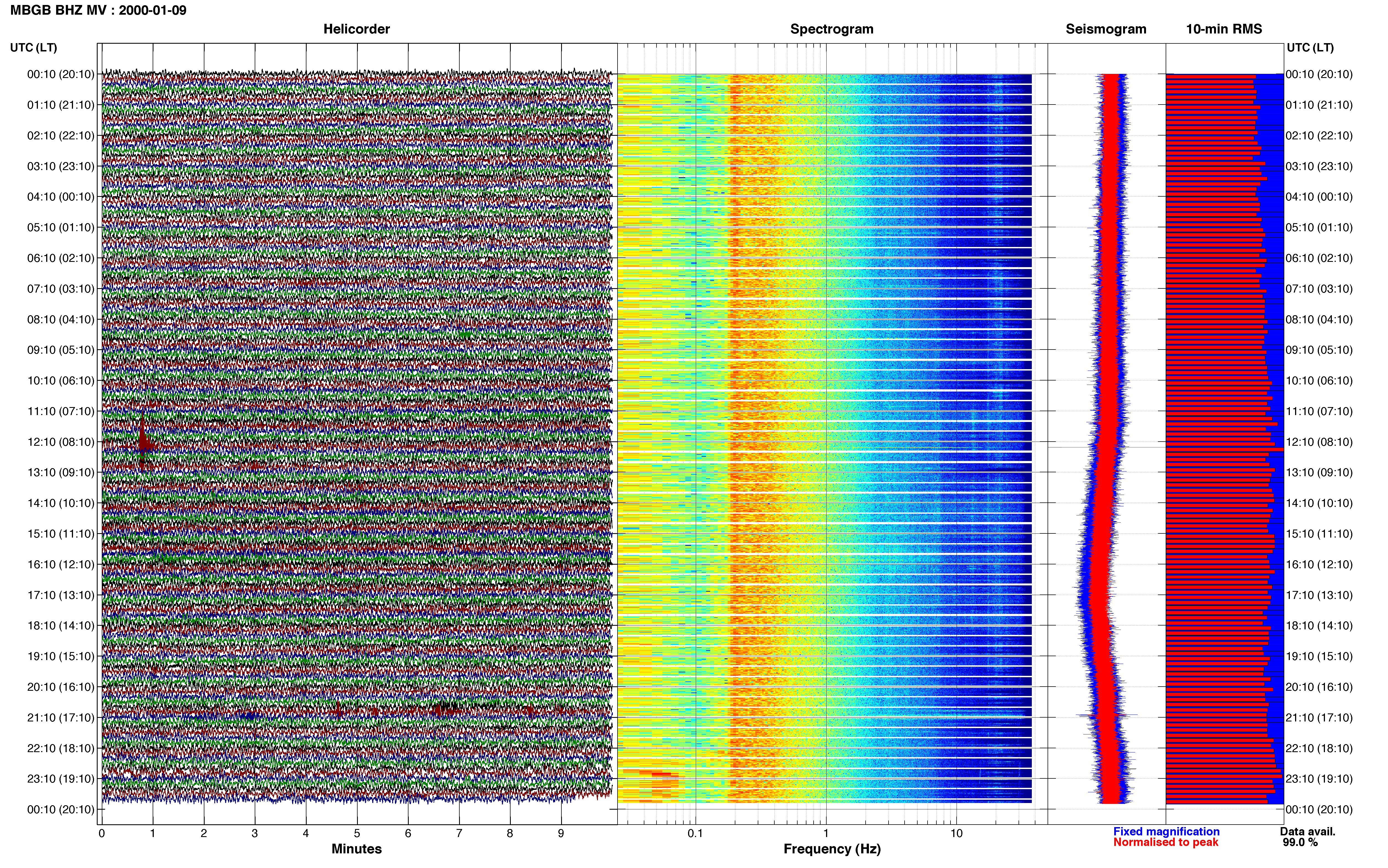Click the 'Data avail.' label

(1308, 831)
